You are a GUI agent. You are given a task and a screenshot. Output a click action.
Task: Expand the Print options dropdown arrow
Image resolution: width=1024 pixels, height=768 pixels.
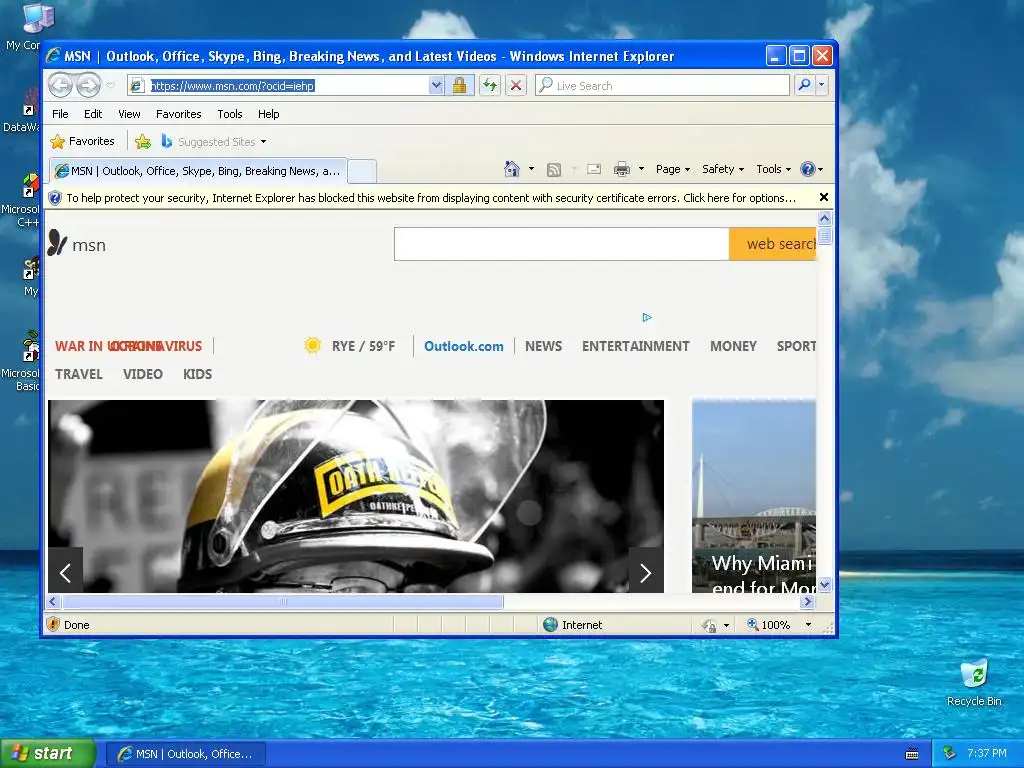coord(641,169)
